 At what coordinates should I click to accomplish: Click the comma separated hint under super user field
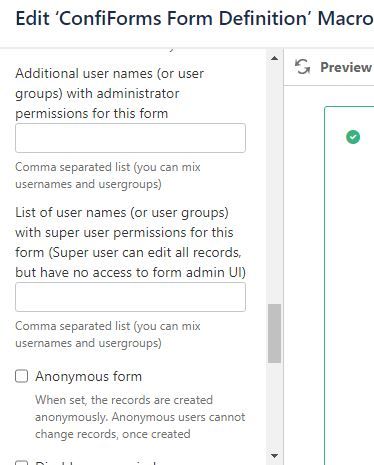108,334
